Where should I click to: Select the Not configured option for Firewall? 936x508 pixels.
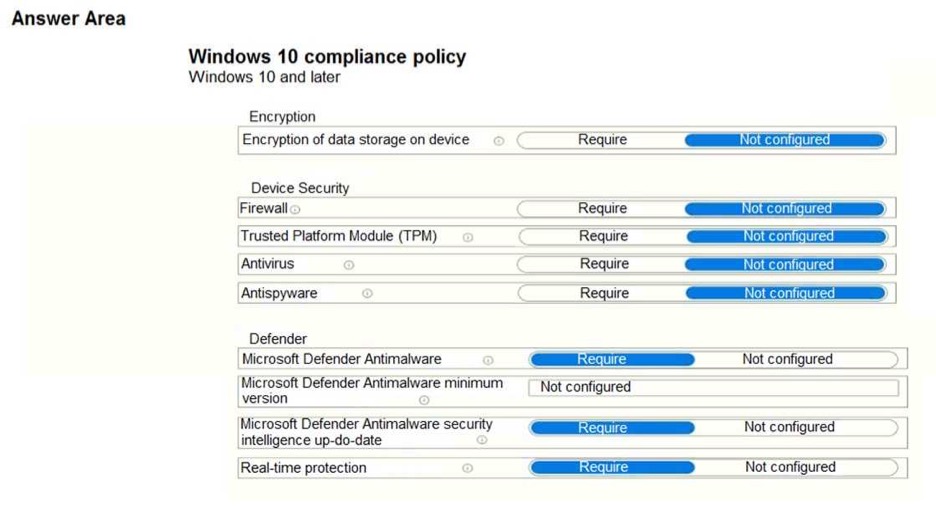(x=785, y=208)
